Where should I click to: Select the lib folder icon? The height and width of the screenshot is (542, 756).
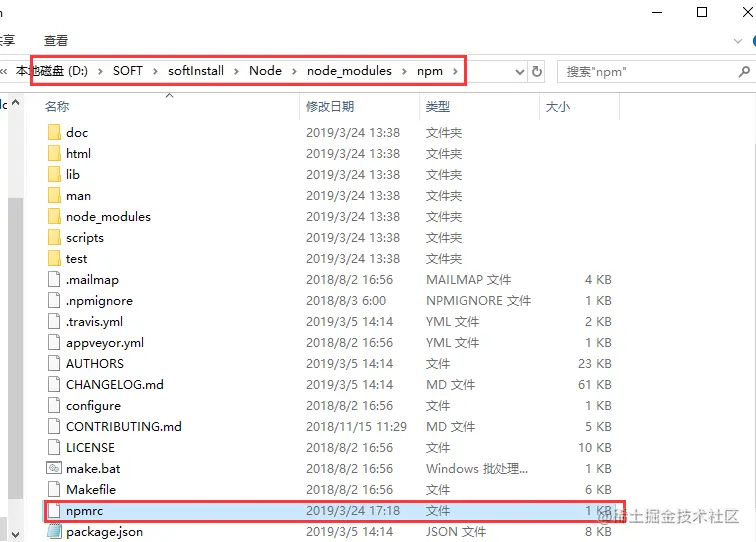[54, 174]
